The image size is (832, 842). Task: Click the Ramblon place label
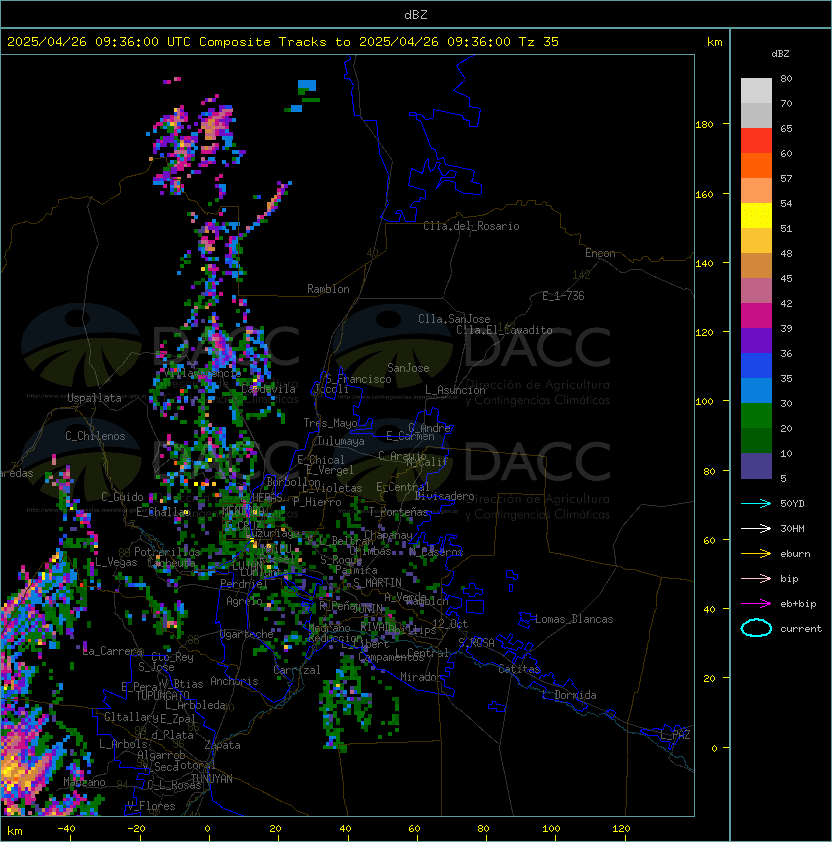(328, 289)
